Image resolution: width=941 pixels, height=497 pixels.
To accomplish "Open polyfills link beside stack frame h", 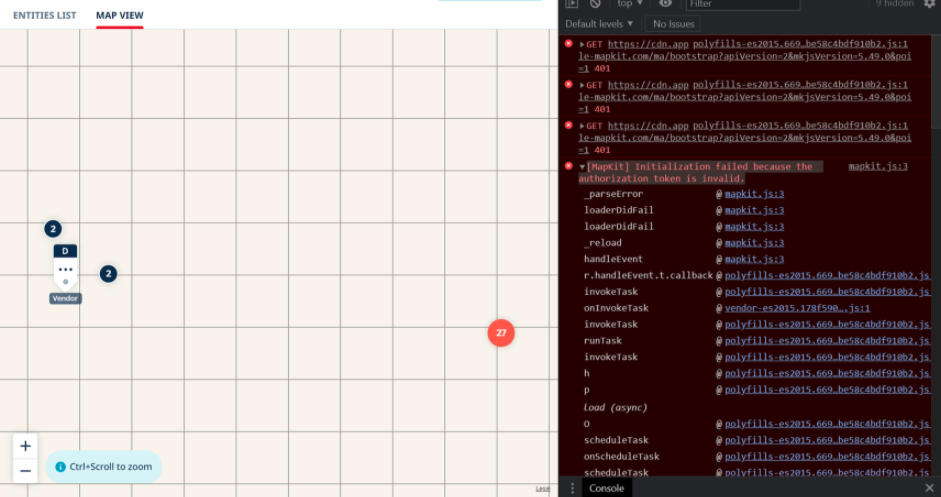I will click(x=828, y=373).
